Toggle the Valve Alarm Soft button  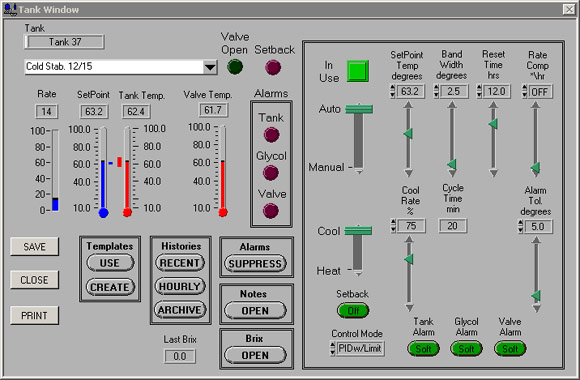[510, 349]
